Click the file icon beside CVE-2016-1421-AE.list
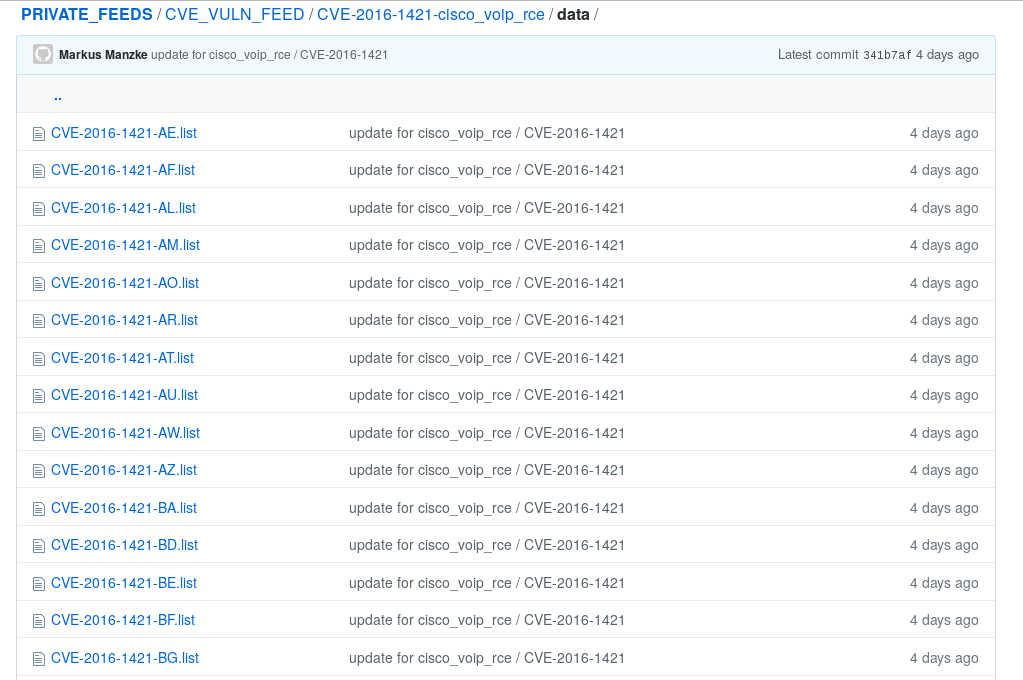The width and height of the screenshot is (1023, 680). (39, 133)
